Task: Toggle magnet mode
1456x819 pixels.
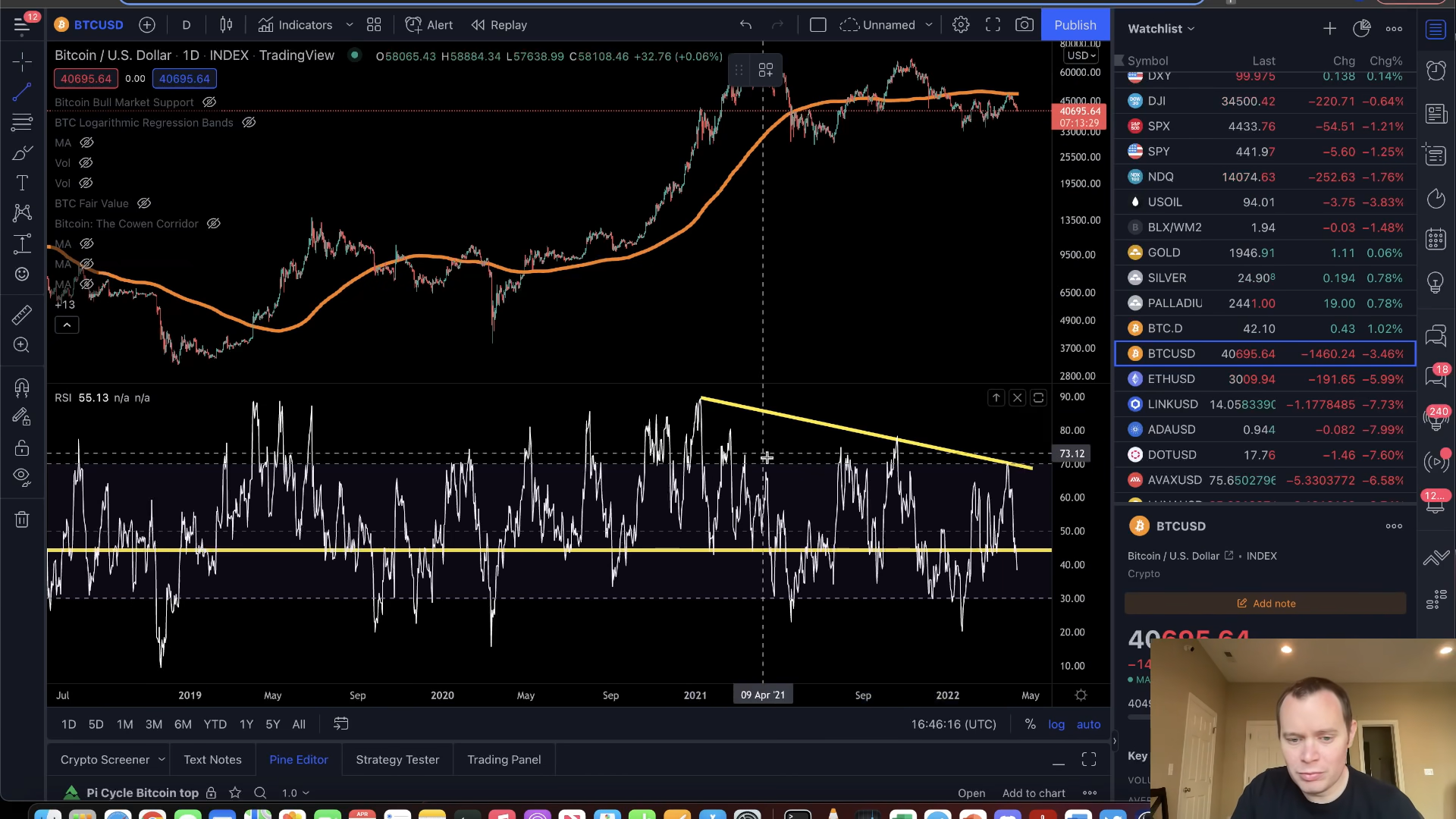Action: [22, 388]
